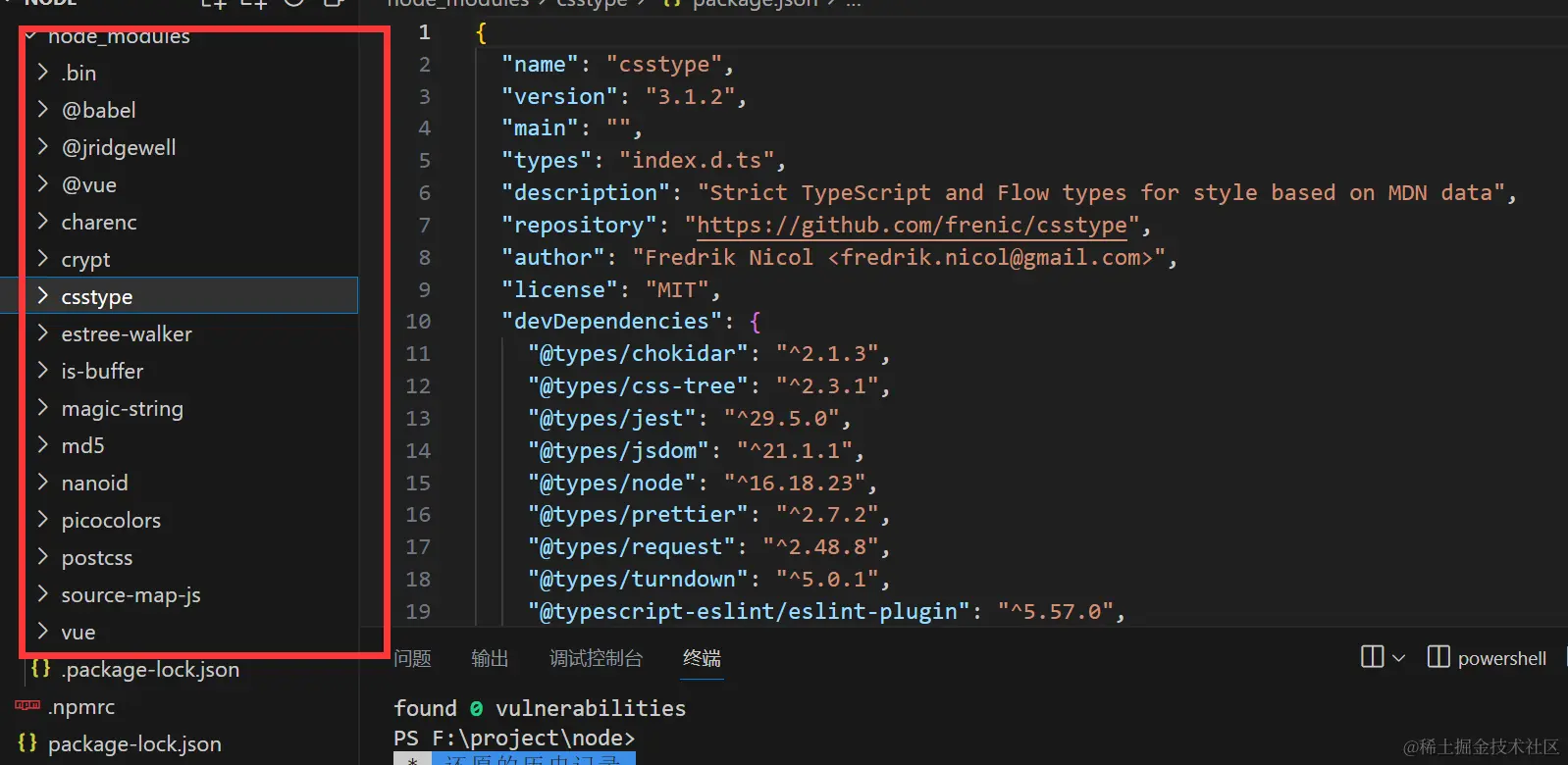Open the .npmrc file
Image resolution: width=1568 pixels, height=765 pixels.
[x=82, y=707]
